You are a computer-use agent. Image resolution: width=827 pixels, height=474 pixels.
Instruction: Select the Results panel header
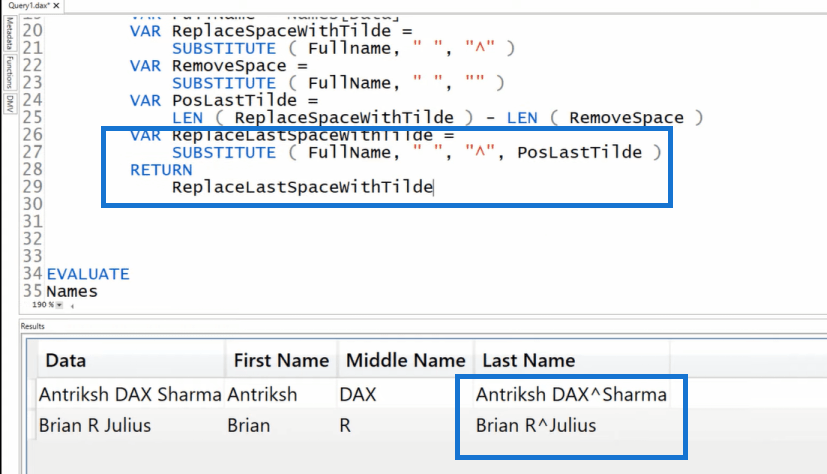click(x=33, y=326)
